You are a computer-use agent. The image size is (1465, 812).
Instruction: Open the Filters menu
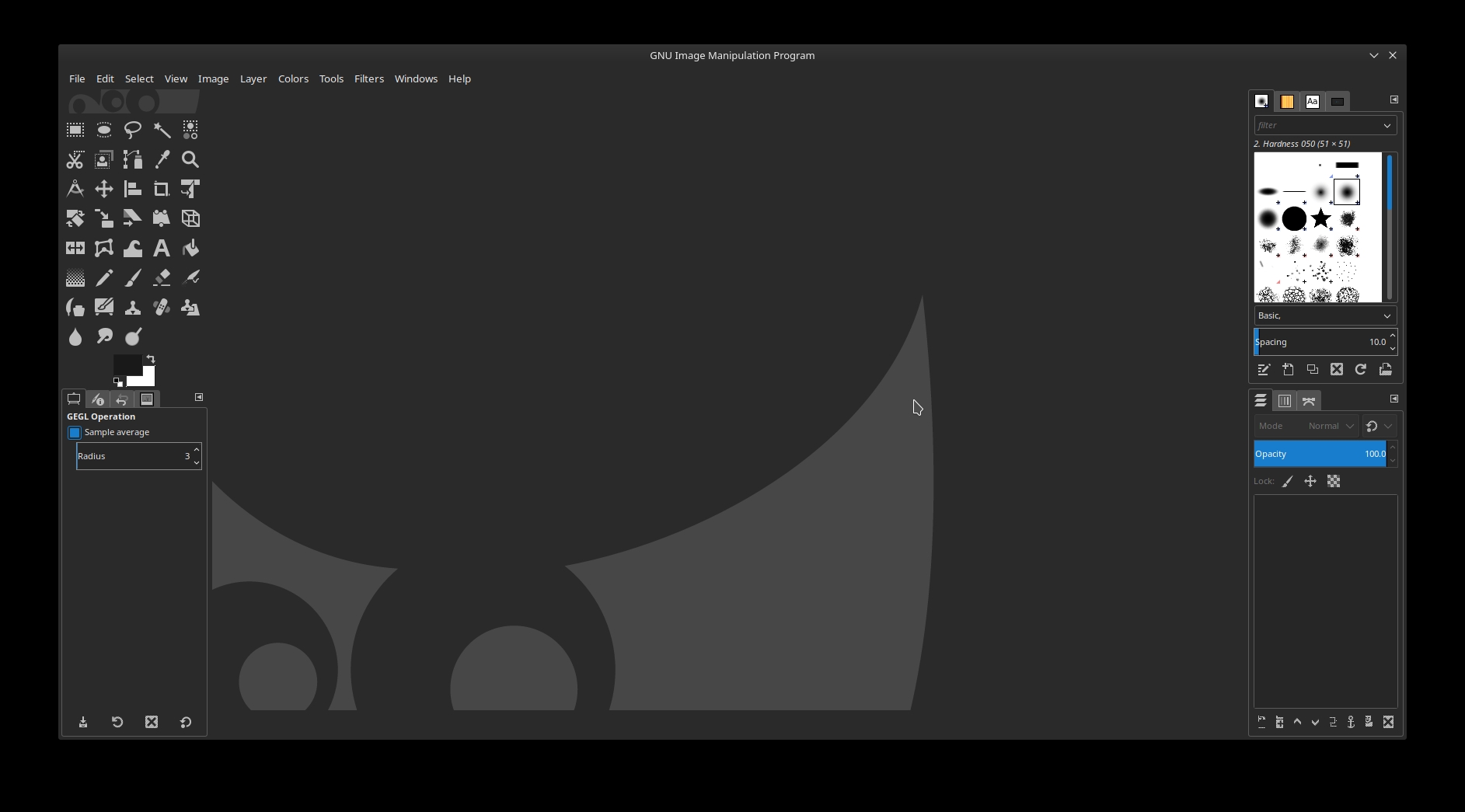tap(369, 78)
